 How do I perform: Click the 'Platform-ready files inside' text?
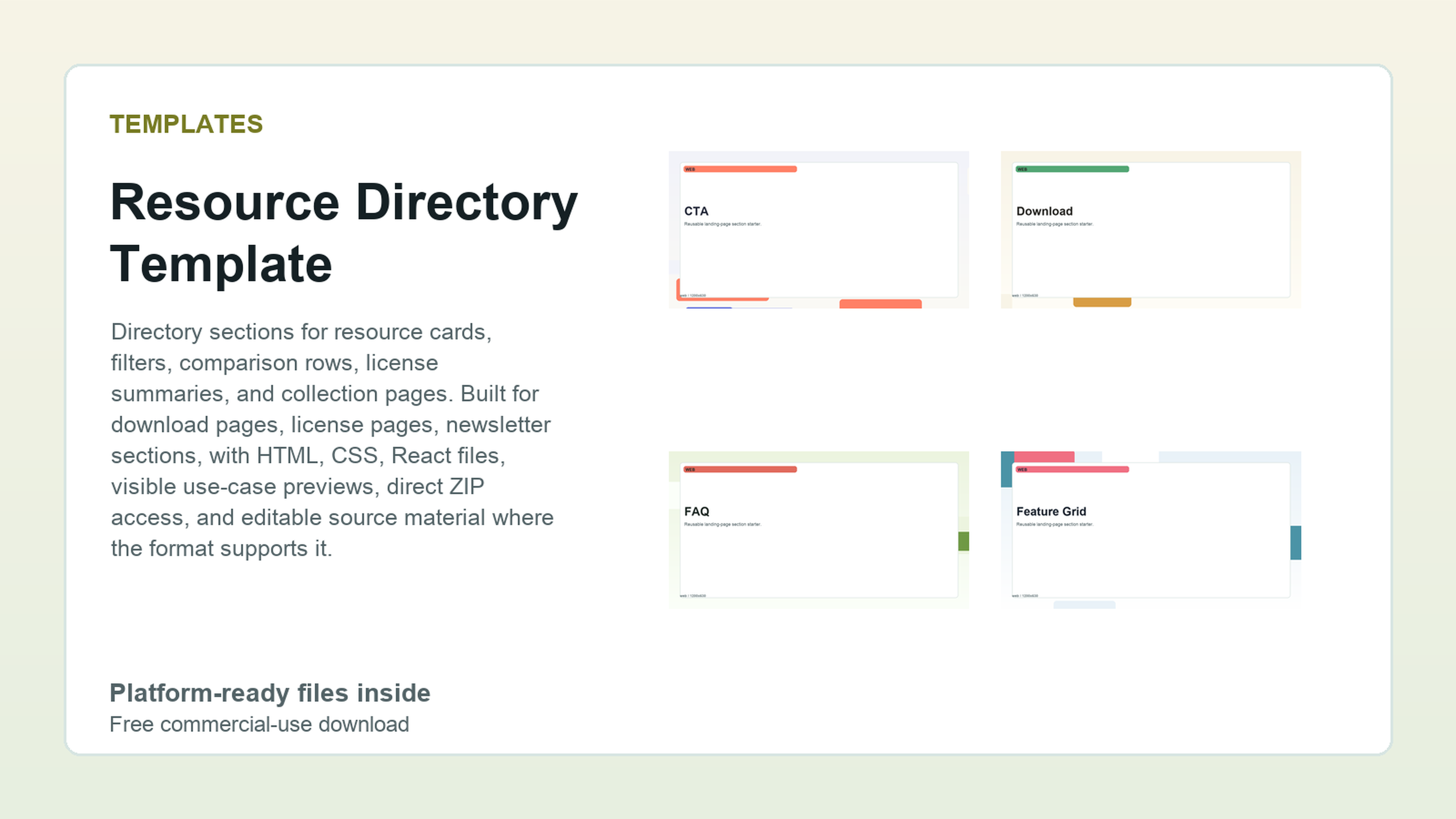[x=270, y=693]
